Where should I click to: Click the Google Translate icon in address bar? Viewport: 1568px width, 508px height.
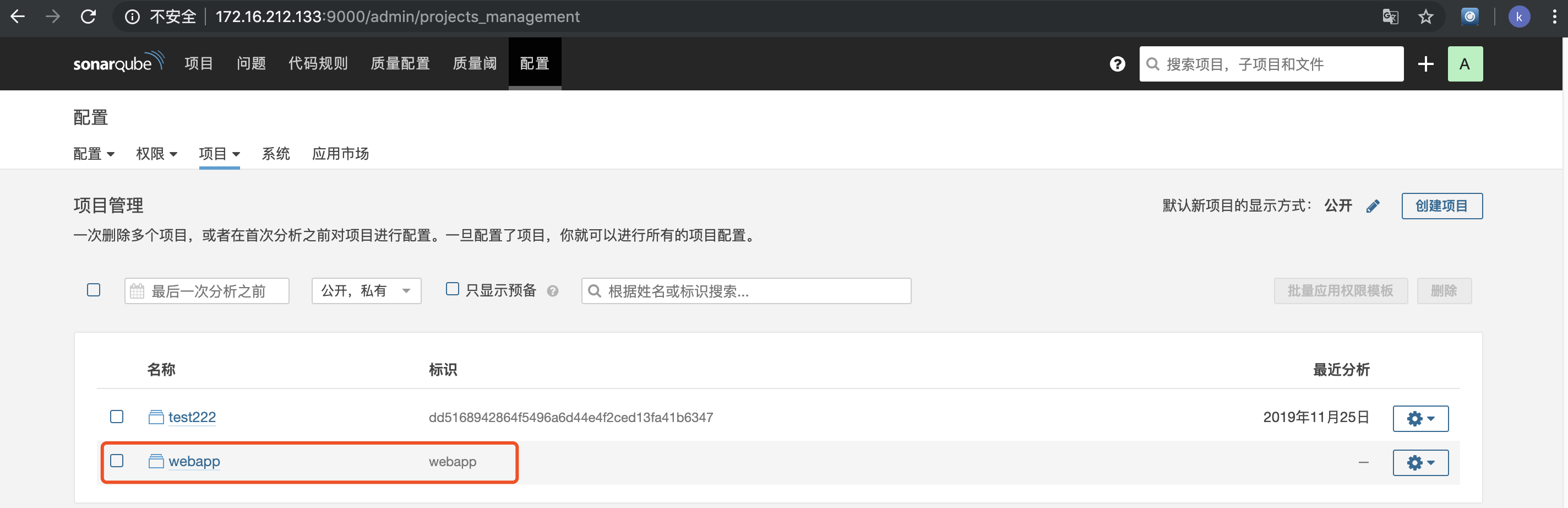coord(1390,17)
